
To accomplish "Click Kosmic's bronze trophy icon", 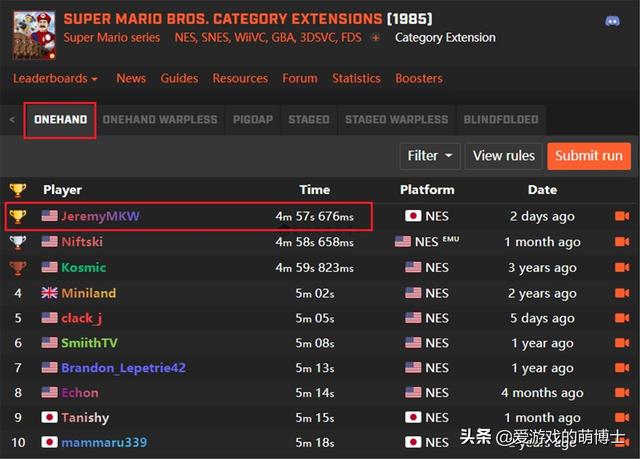I will coord(18,268).
